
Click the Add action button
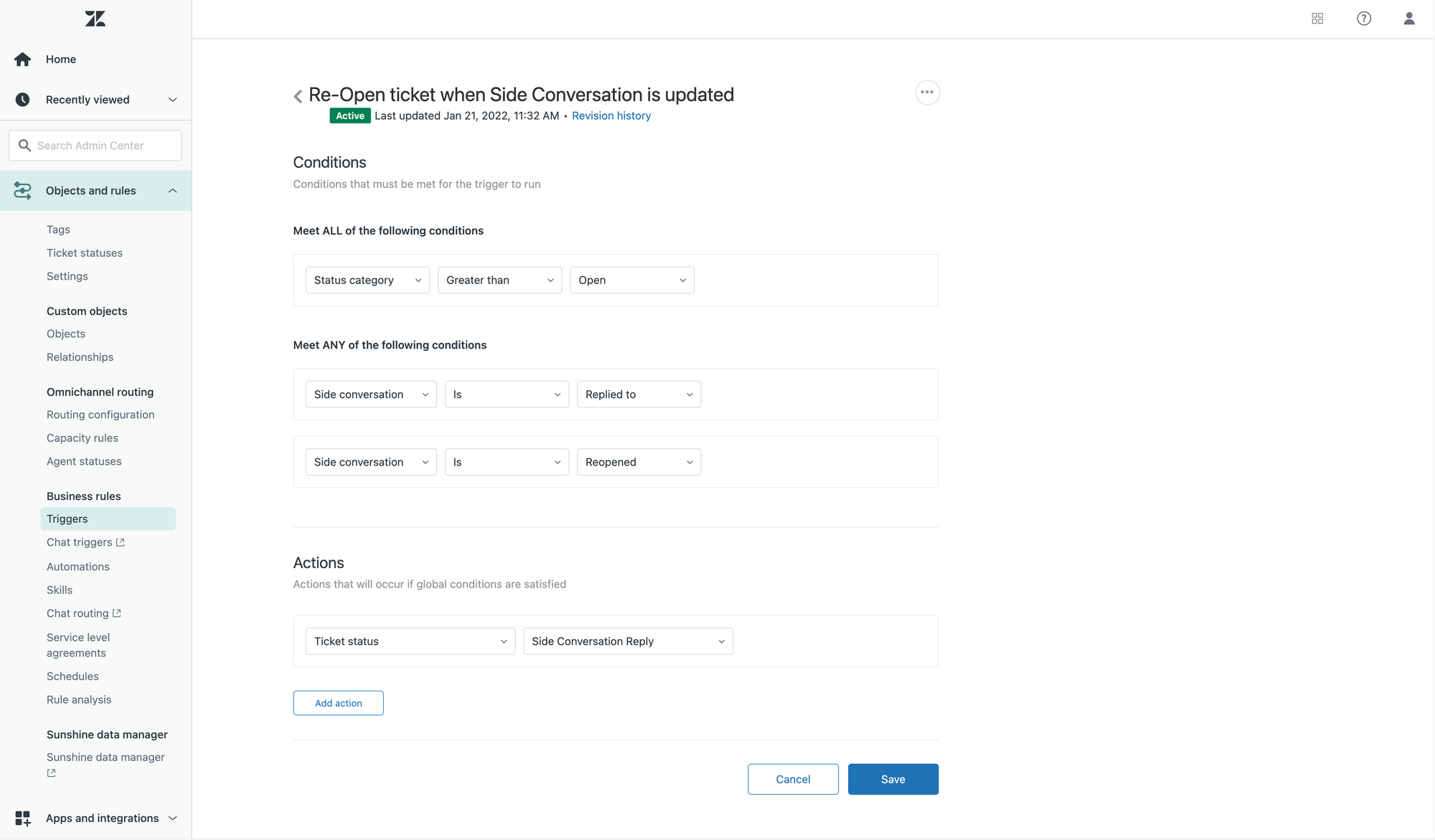(338, 703)
